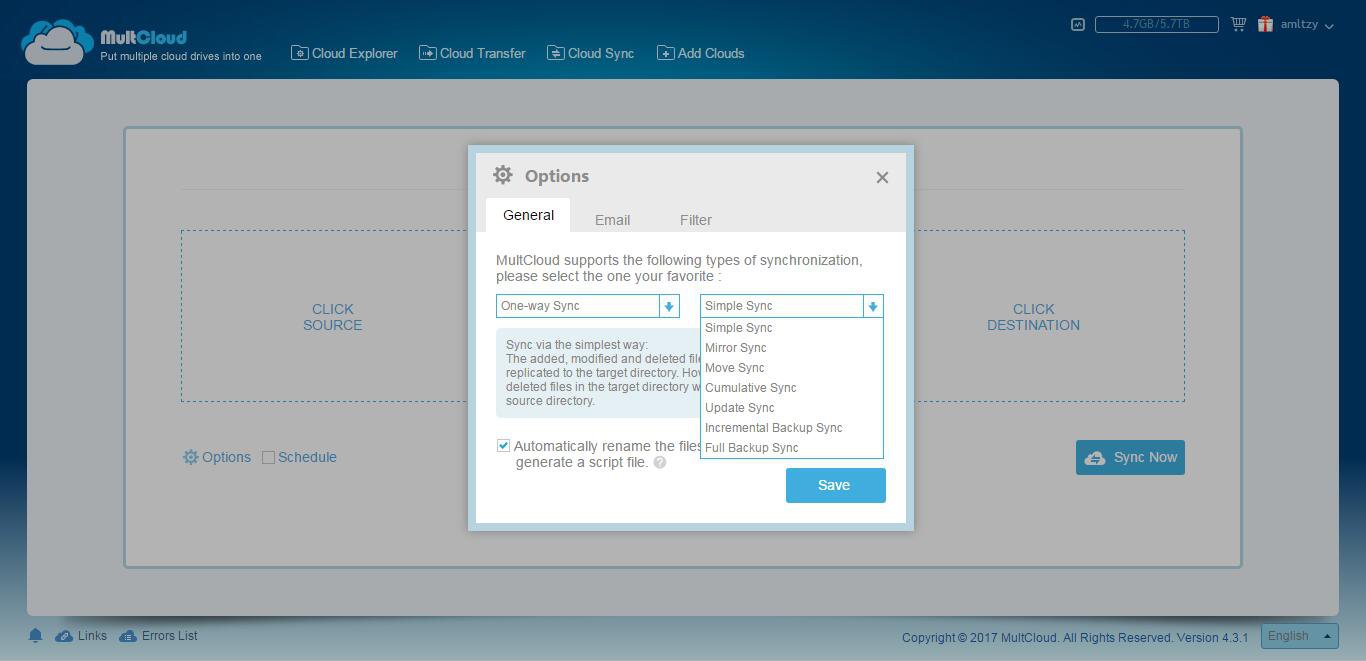Open the amltzy account menu
The height and width of the screenshot is (661, 1366).
[1308, 24]
